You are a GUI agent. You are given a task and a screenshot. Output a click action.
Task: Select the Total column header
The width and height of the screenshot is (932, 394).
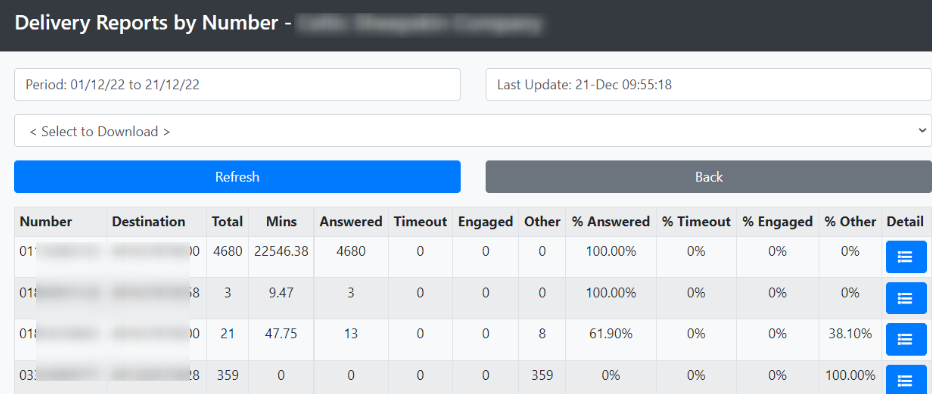click(228, 222)
